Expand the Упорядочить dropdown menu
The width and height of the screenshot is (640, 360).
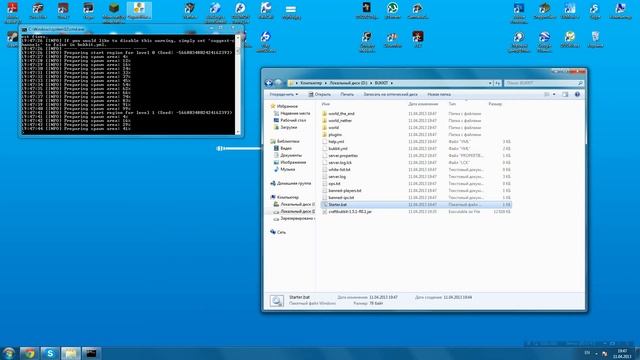[x=284, y=94]
